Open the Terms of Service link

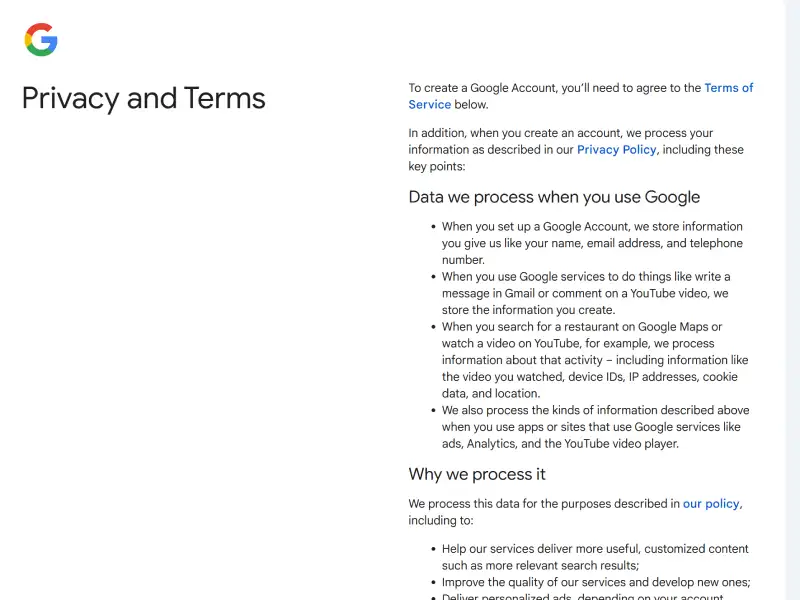(x=728, y=88)
